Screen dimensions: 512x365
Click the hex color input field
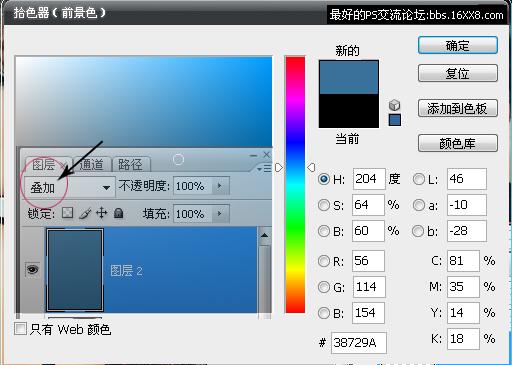pos(359,343)
